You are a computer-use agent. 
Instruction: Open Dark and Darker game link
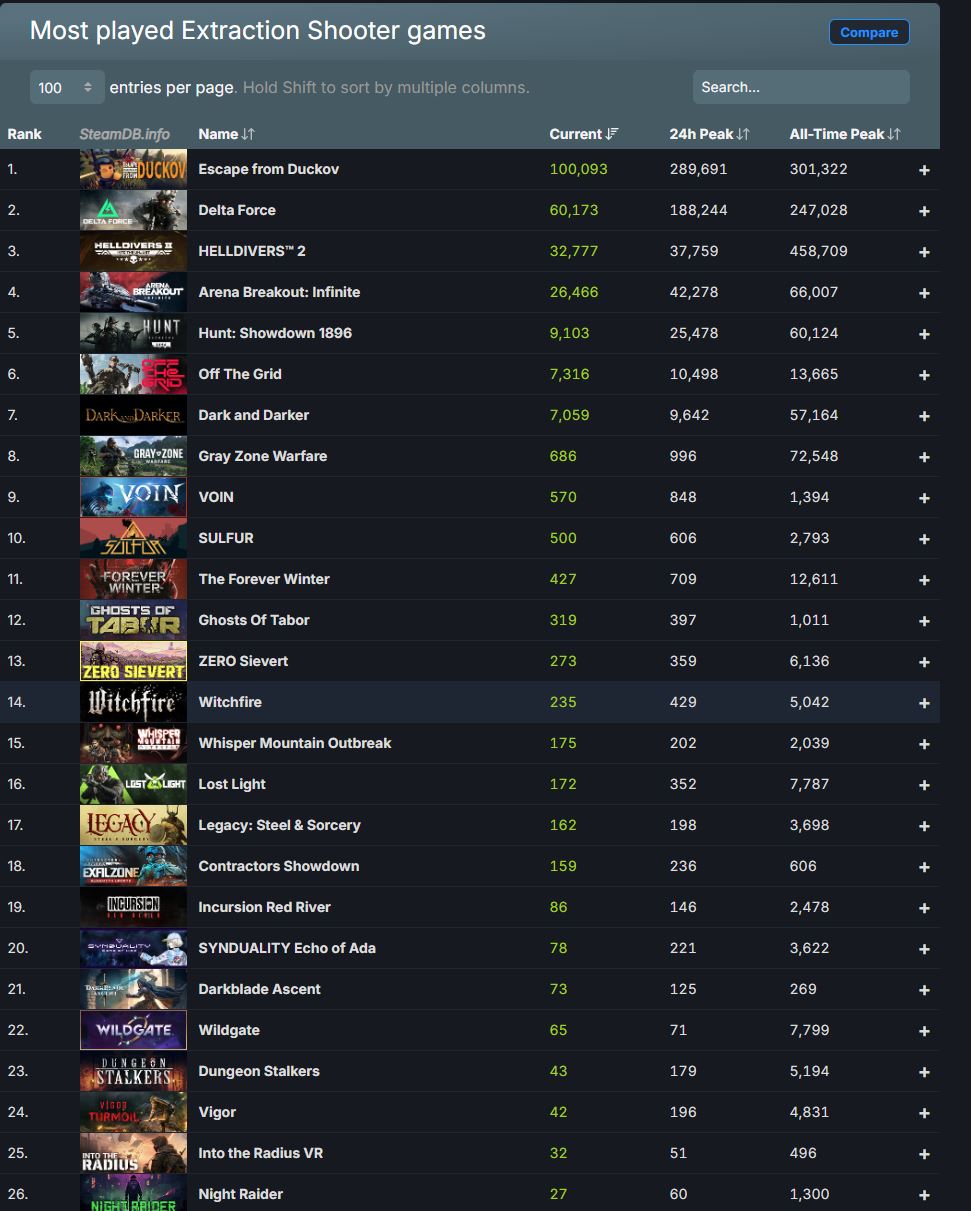[254, 415]
